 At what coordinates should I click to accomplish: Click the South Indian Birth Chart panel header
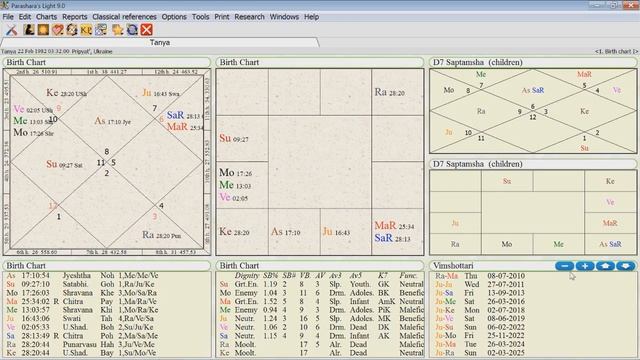point(320,62)
